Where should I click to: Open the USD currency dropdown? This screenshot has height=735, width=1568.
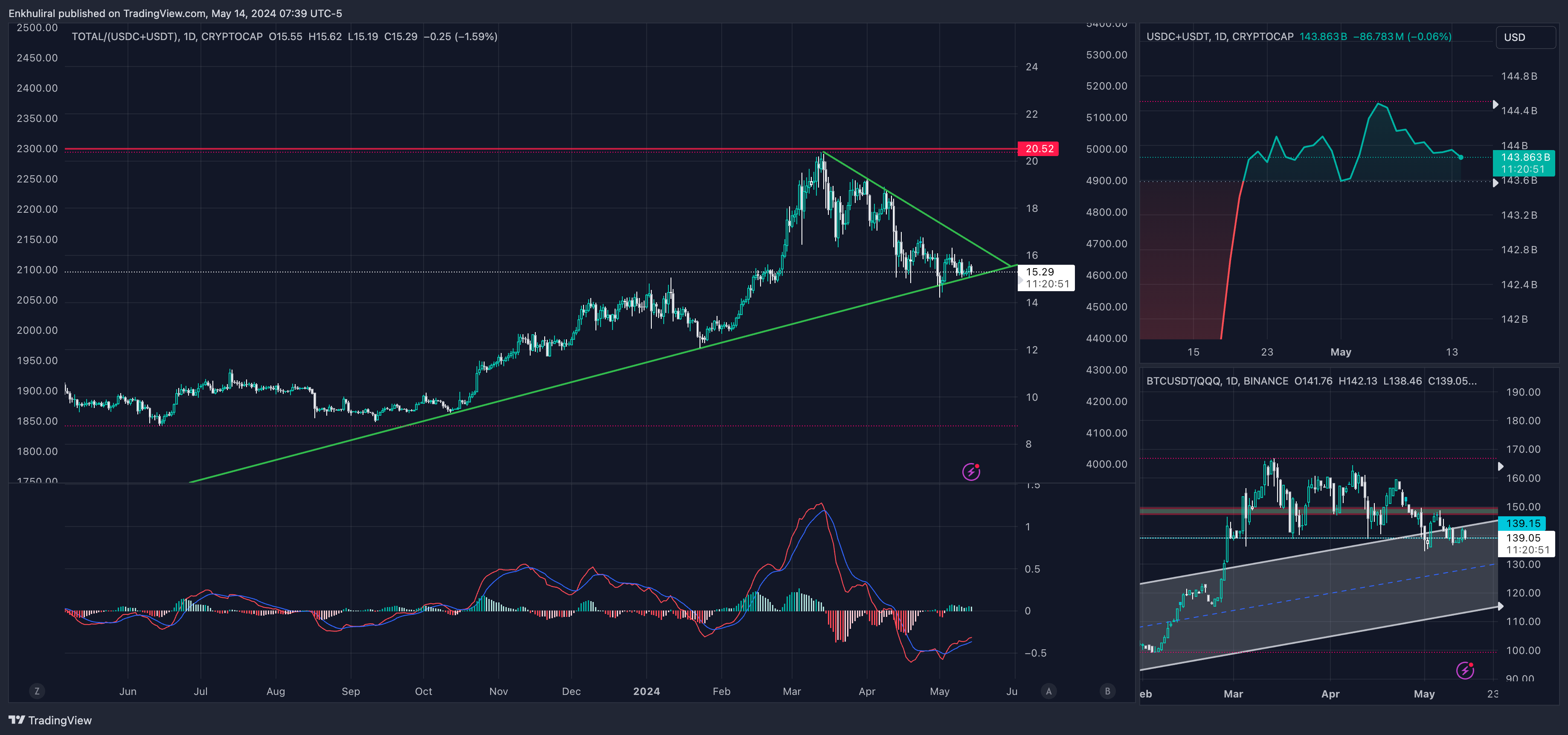coord(1525,37)
